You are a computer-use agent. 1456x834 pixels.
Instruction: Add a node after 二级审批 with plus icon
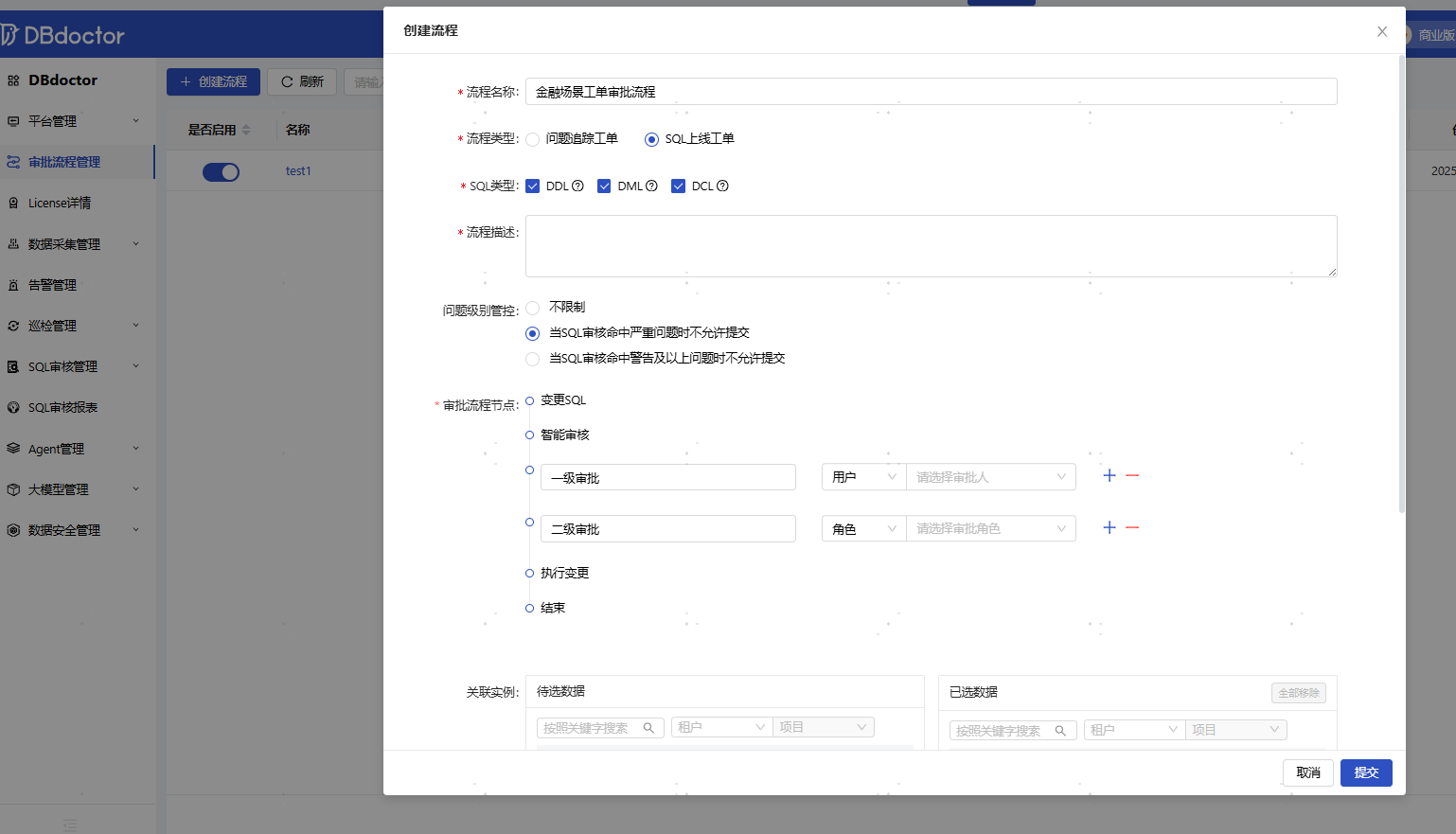pos(1110,528)
